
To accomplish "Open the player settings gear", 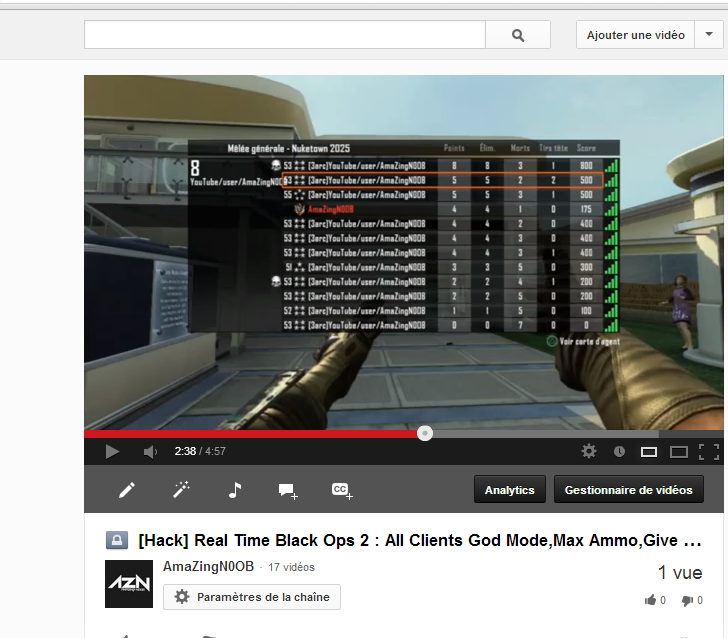I will 589,451.
